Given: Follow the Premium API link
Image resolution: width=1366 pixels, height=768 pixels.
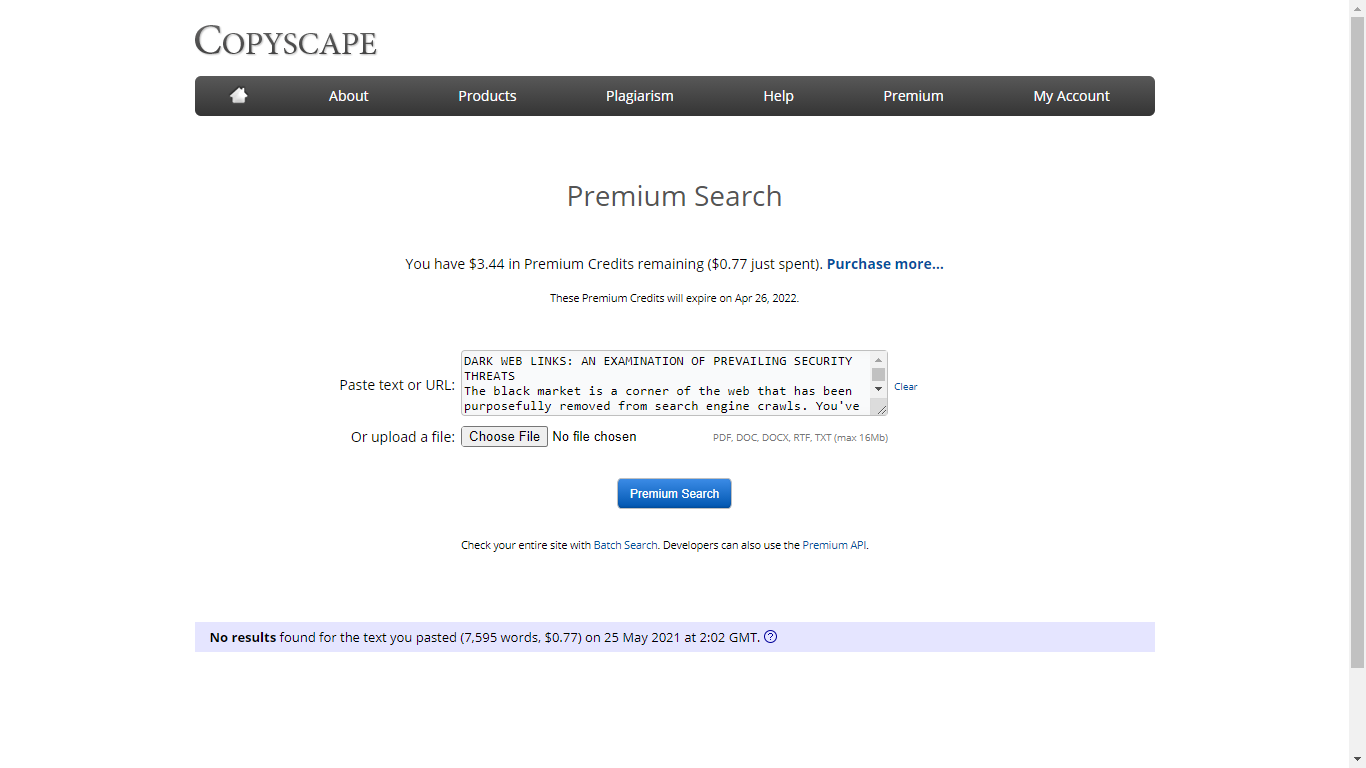Looking at the screenshot, I should pos(834,546).
